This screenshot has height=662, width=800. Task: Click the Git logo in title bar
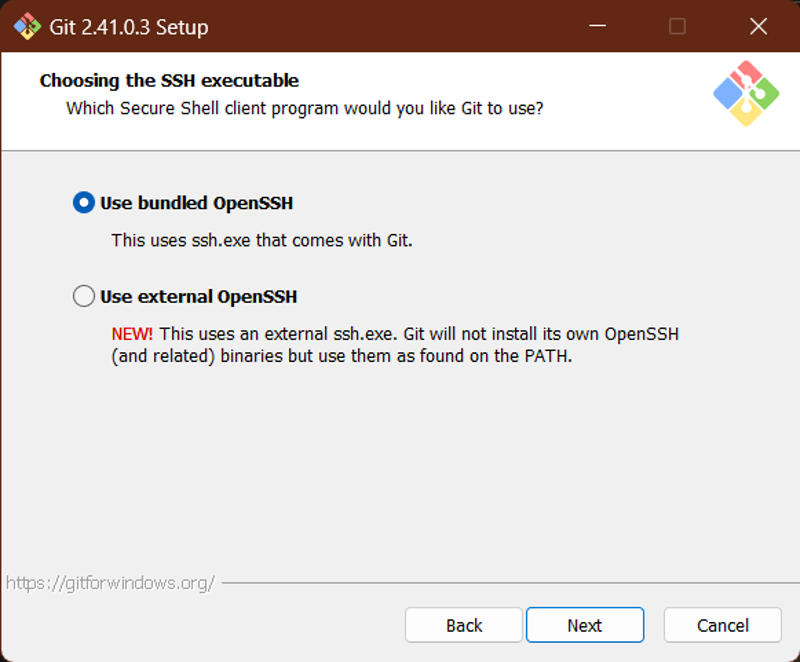click(27, 26)
